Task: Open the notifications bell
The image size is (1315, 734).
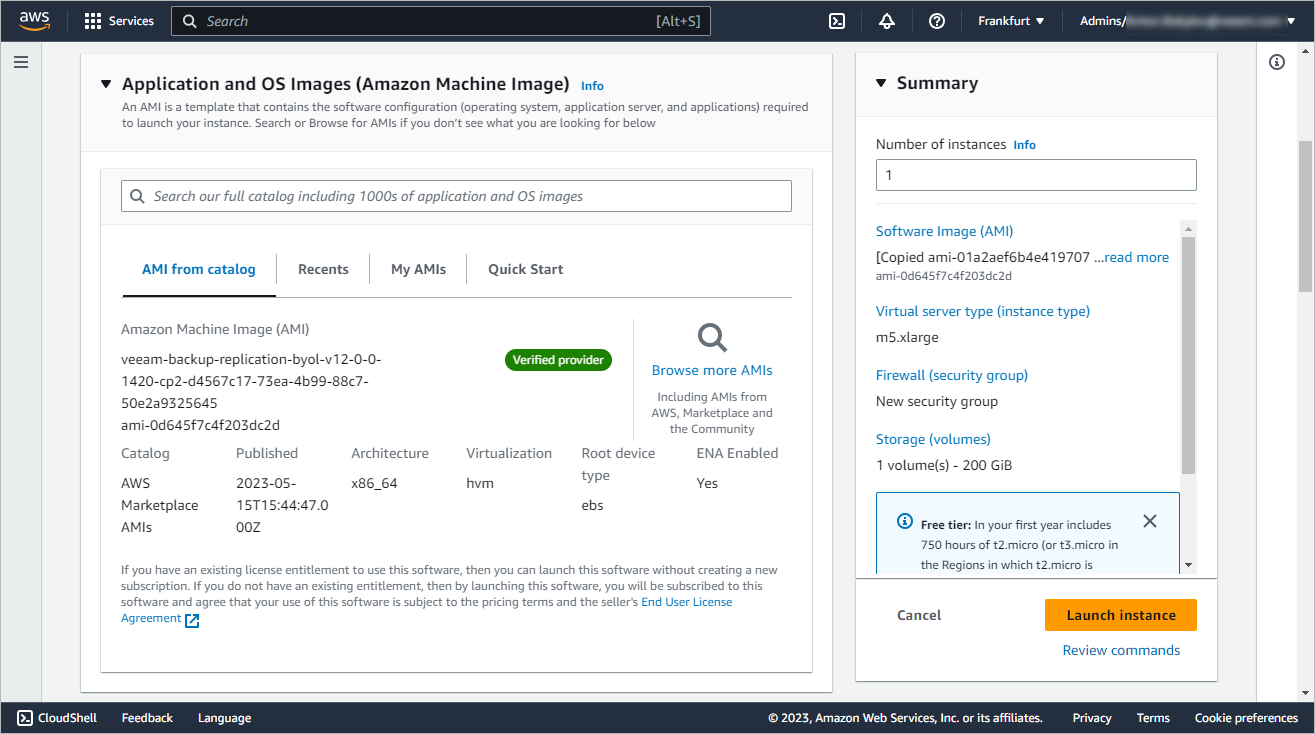Action: pos(887,21)
